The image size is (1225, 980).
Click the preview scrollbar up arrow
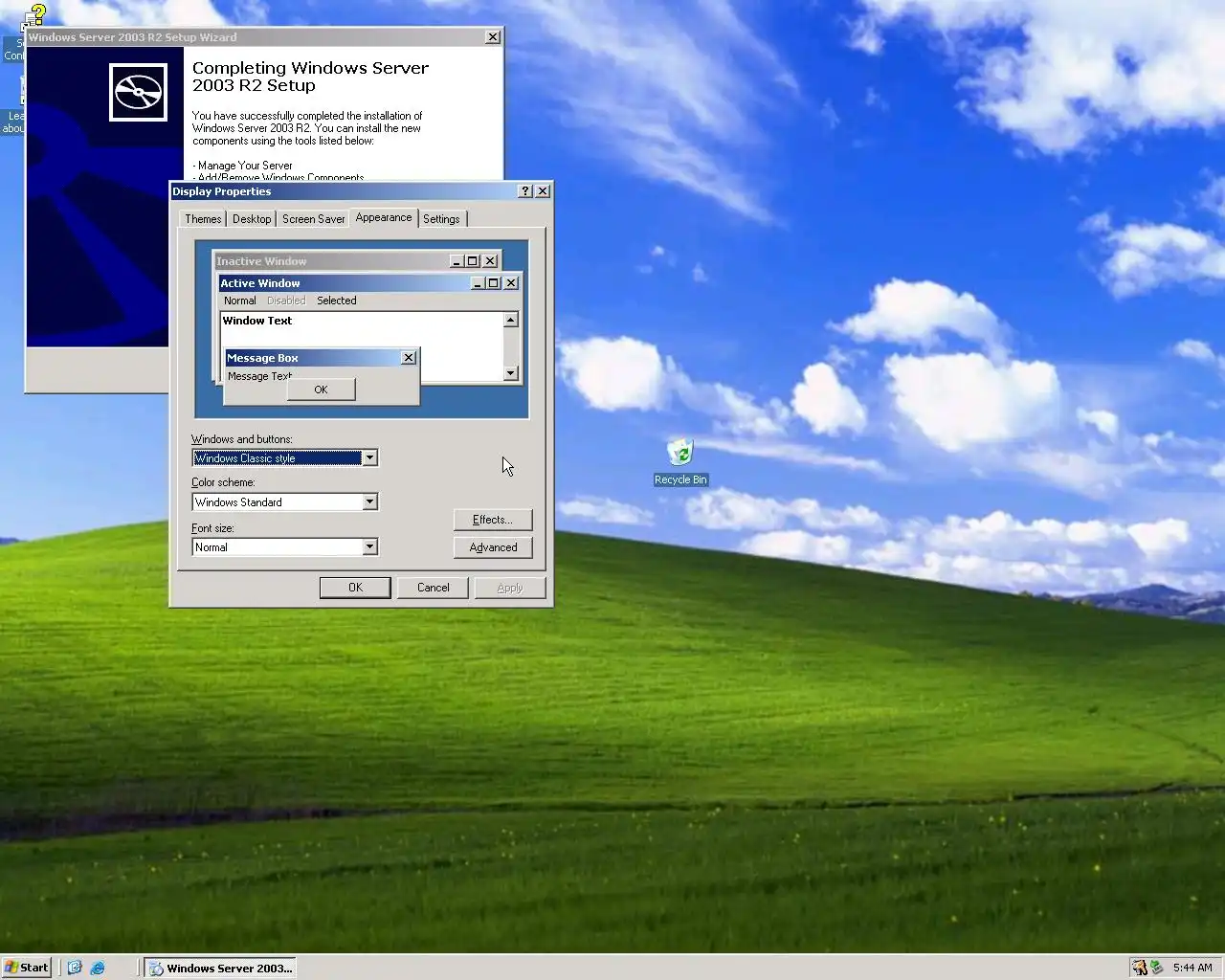pos(511,321)
